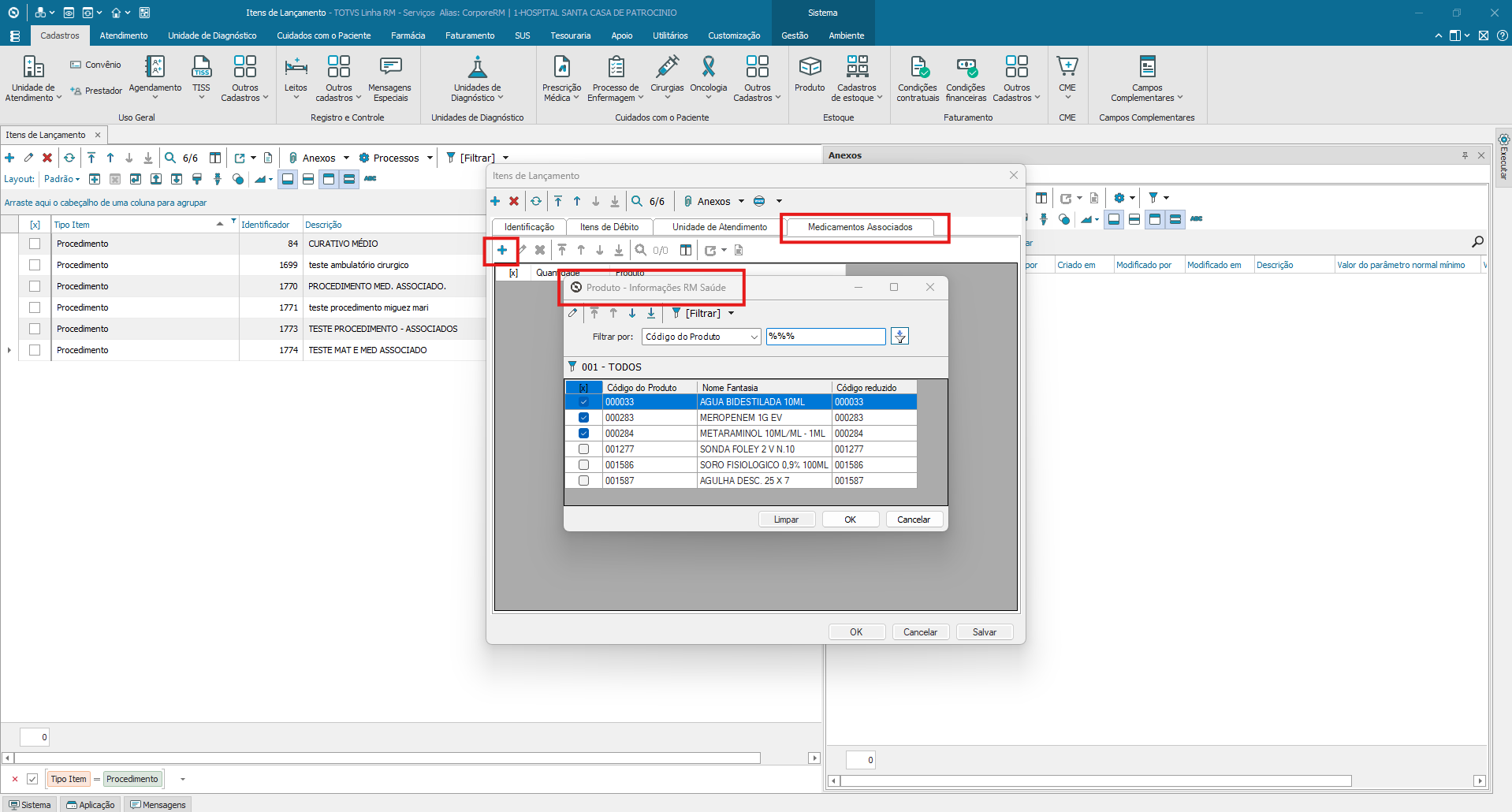Open Condições financeiras ribbon icon

[x=966, y=79]
